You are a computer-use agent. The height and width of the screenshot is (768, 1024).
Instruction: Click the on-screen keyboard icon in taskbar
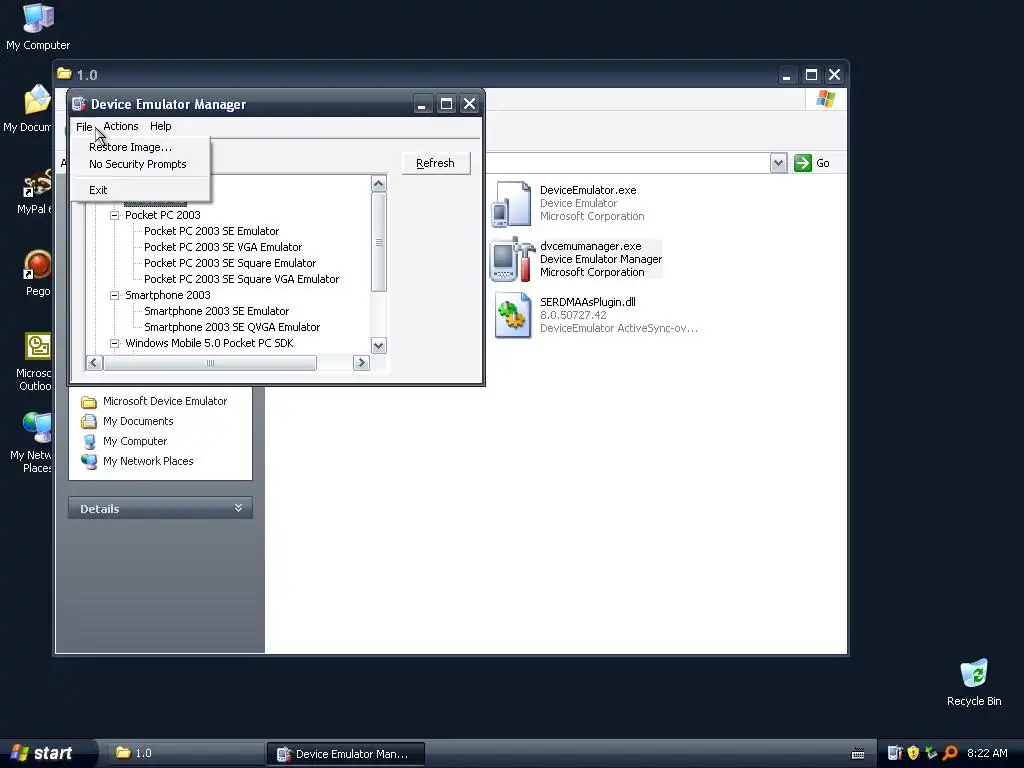858,754
